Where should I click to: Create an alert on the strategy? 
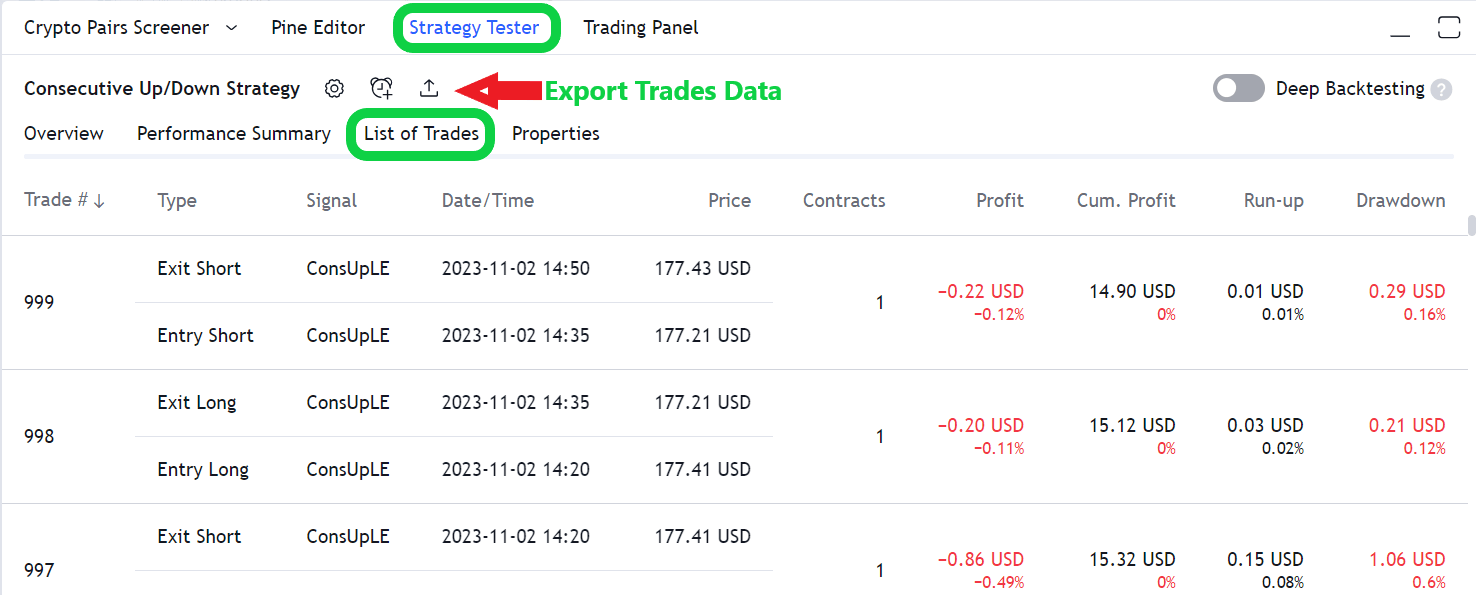point(381,88)
